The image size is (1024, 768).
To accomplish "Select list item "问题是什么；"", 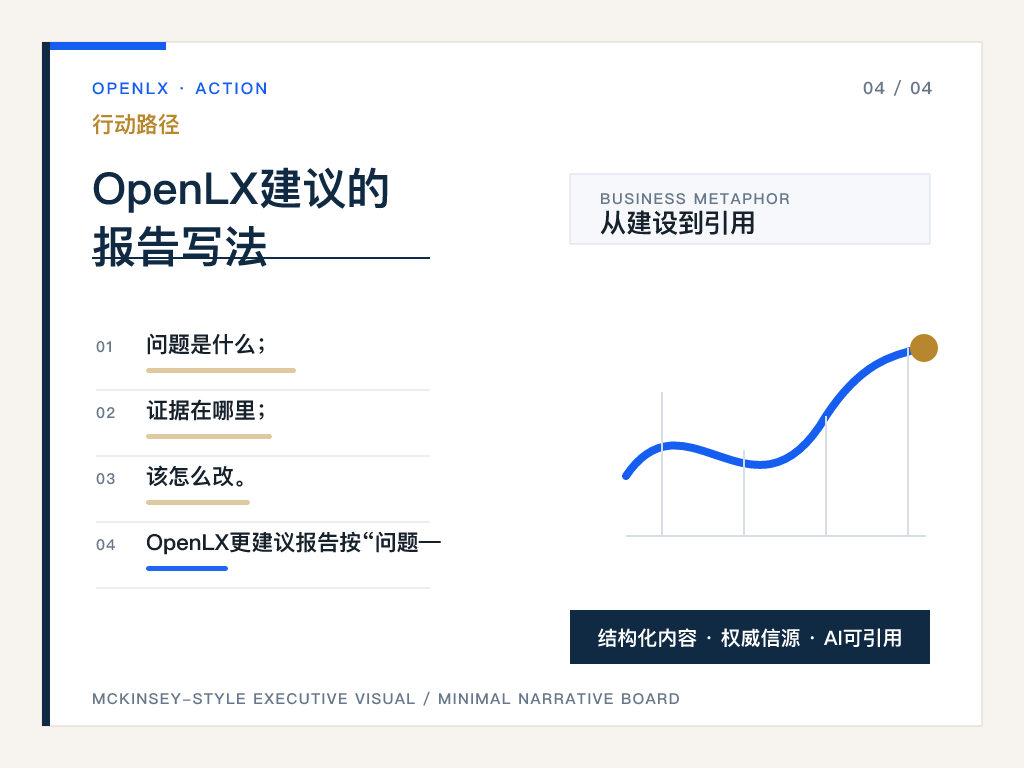I will pos(206,344).
